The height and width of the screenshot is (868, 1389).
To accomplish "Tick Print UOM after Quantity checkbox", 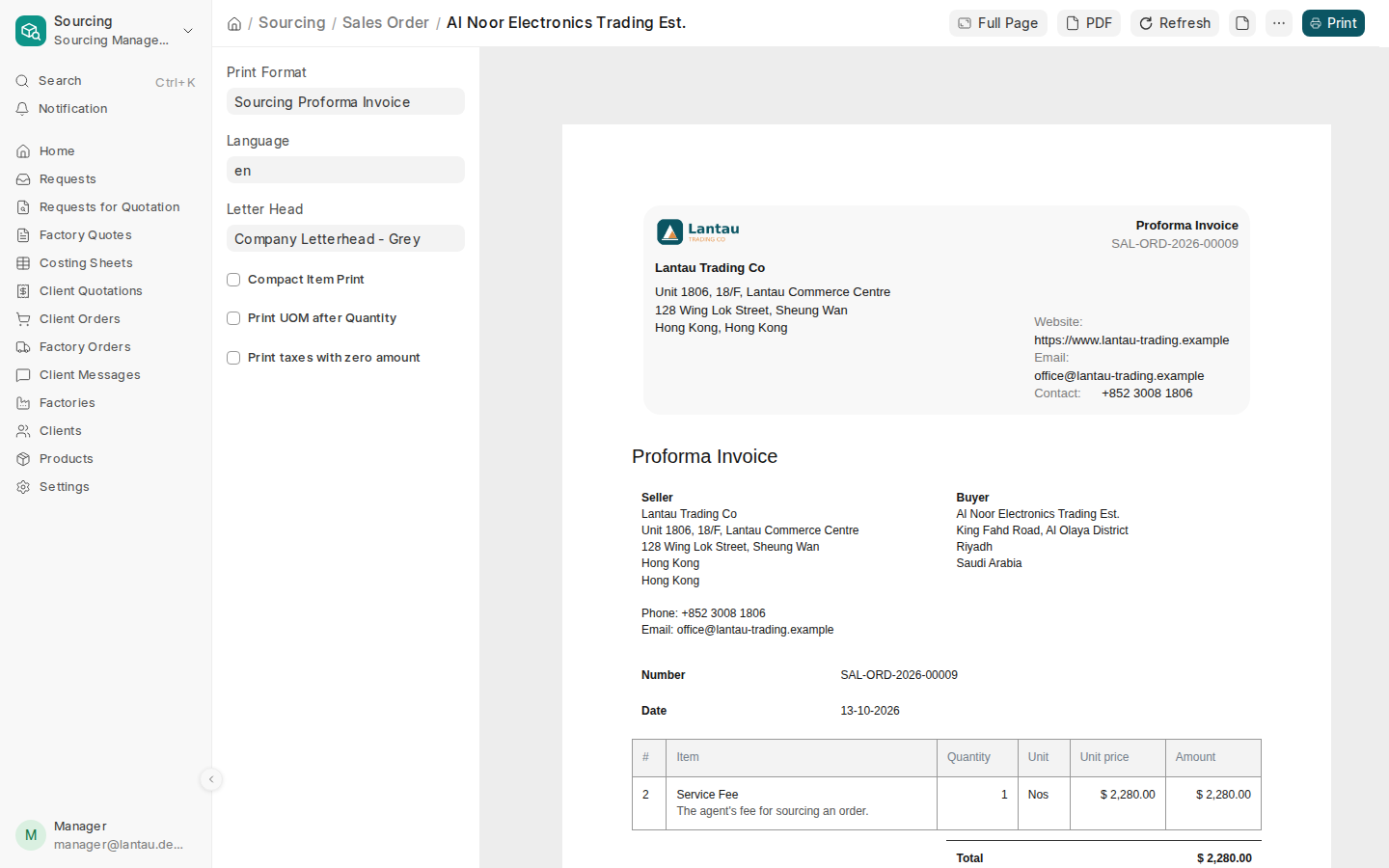I will point(233,318).
